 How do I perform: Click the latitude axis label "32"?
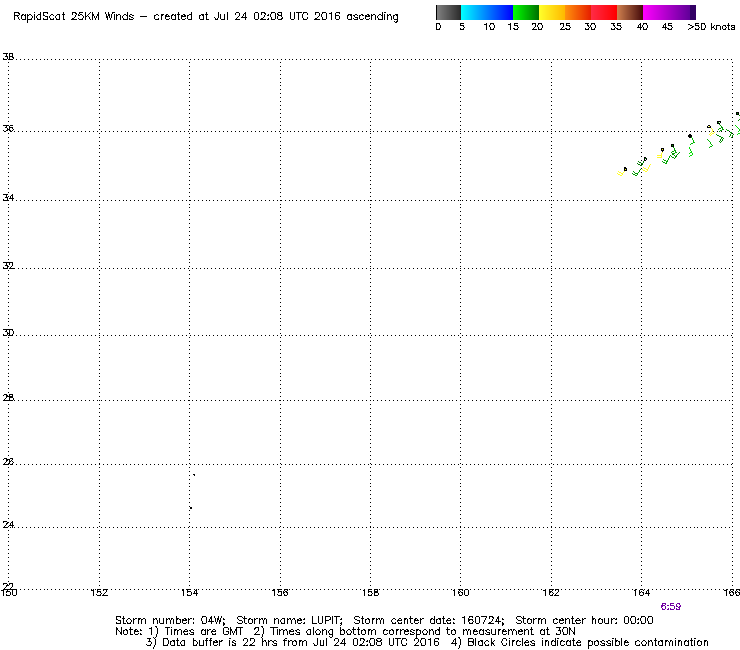point(8,265)
